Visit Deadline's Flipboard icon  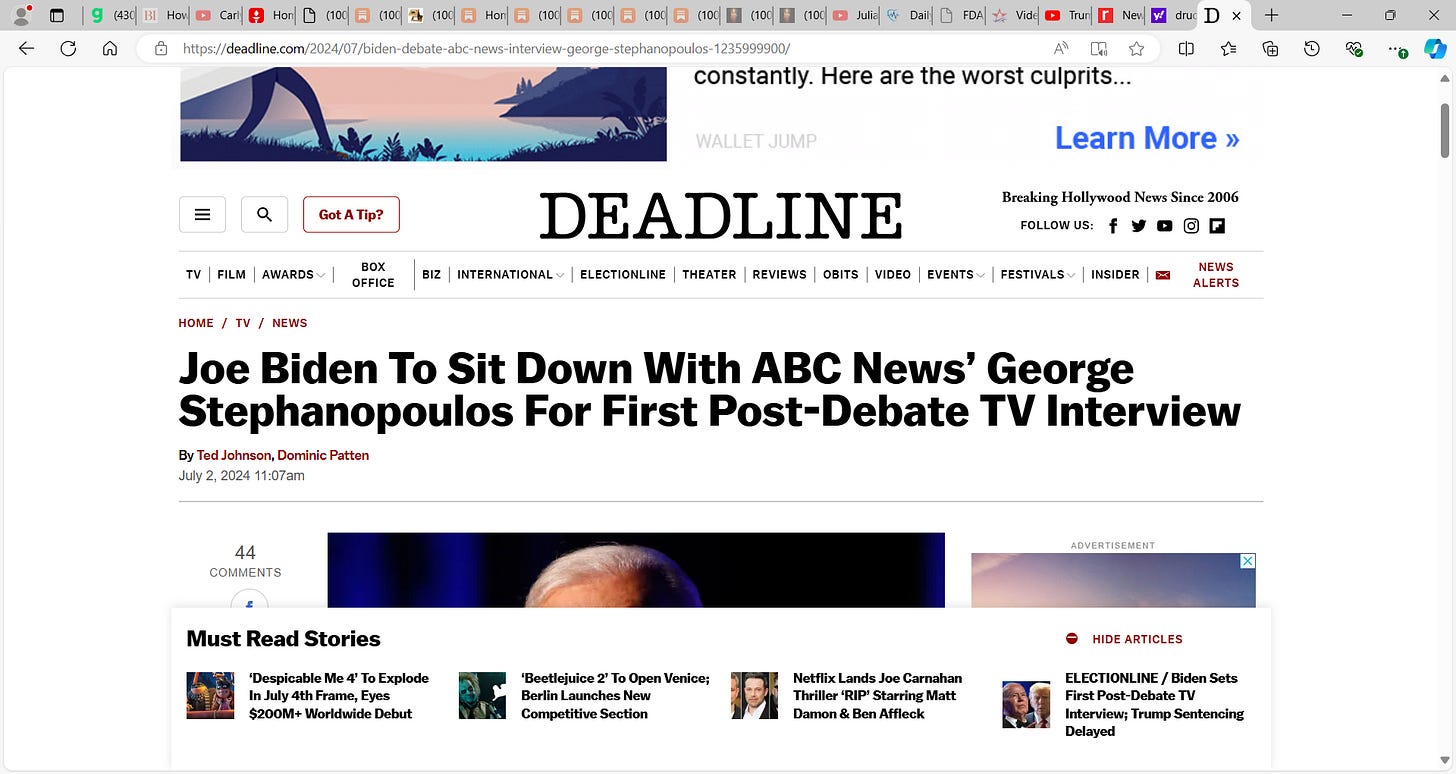pyautogui.click(x=1217, y=226)
